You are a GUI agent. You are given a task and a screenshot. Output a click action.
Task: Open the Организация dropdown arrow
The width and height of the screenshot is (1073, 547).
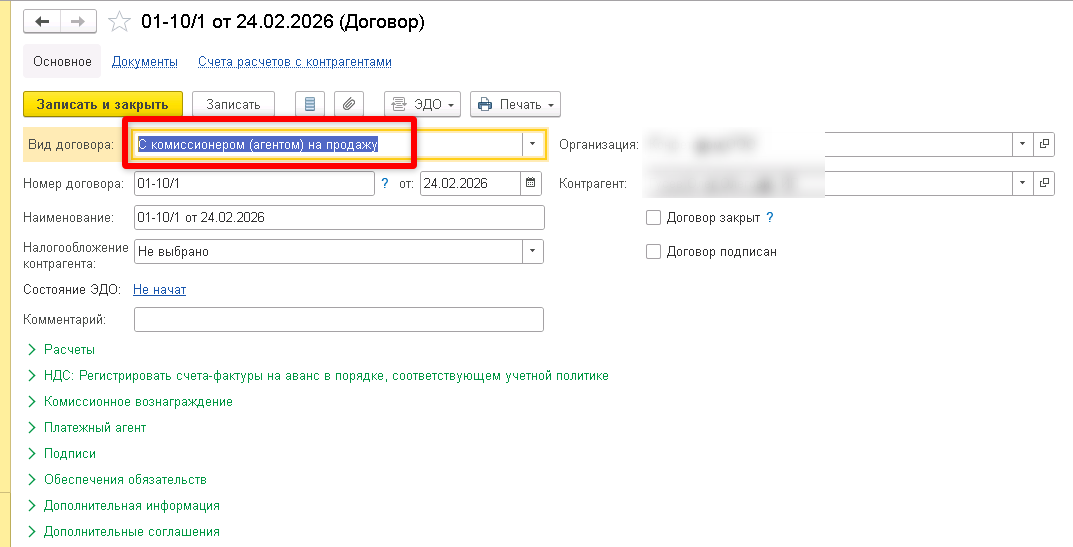(1022, 144)
